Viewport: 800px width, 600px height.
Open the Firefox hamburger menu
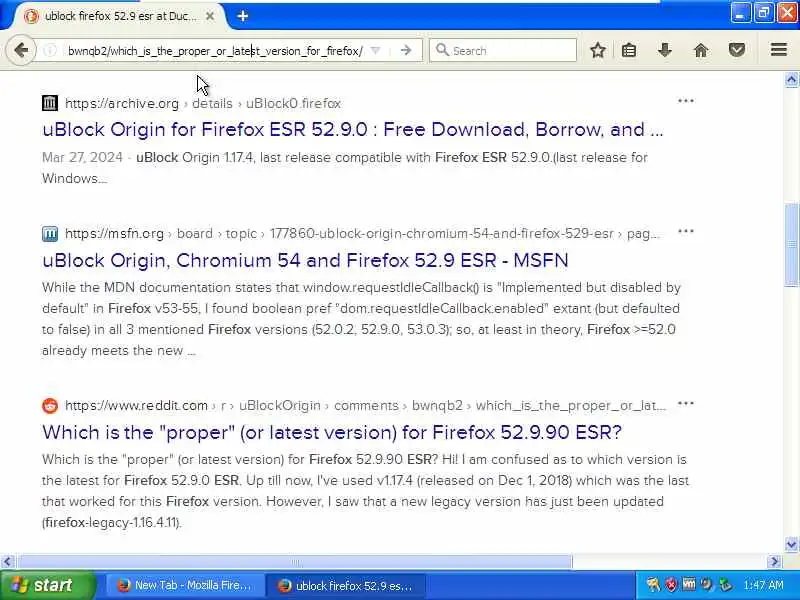pyautogui.click(x=779, y=49)
